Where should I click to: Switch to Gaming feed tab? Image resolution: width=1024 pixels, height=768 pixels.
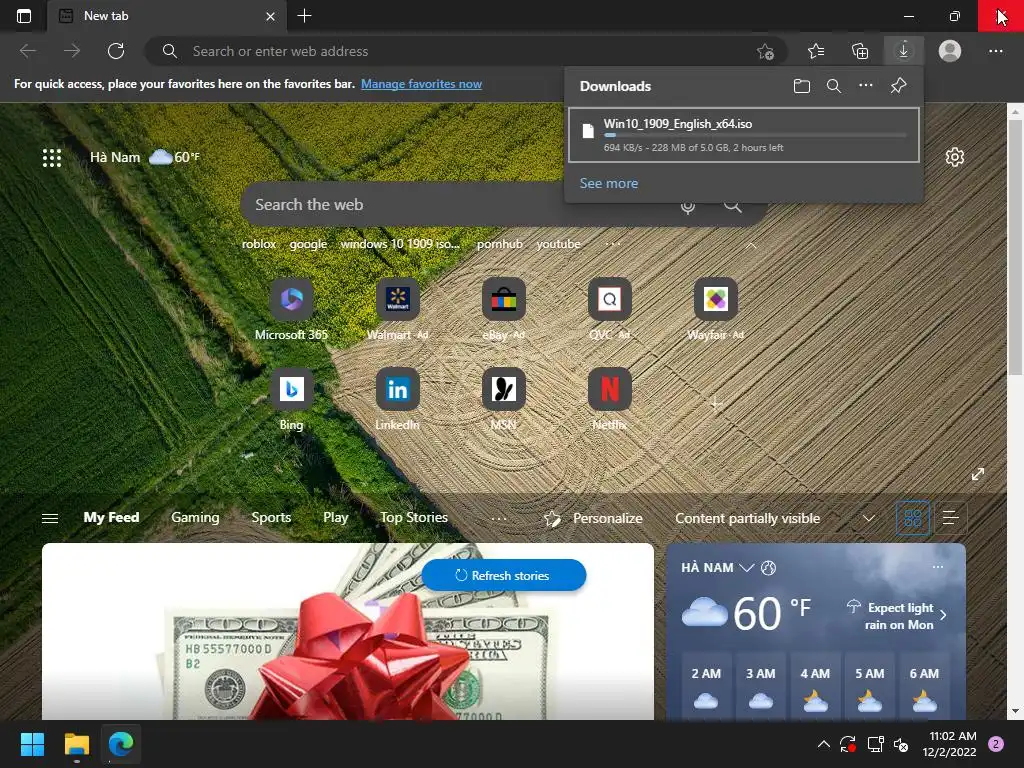click(x=195, y=517)
